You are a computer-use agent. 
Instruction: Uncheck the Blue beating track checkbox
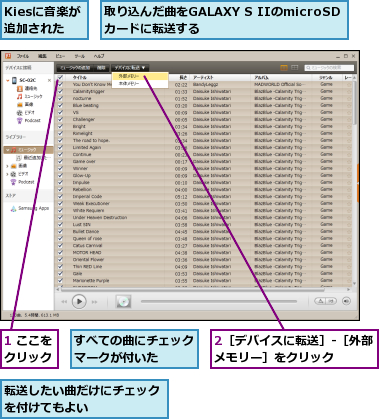pos(60,105)
